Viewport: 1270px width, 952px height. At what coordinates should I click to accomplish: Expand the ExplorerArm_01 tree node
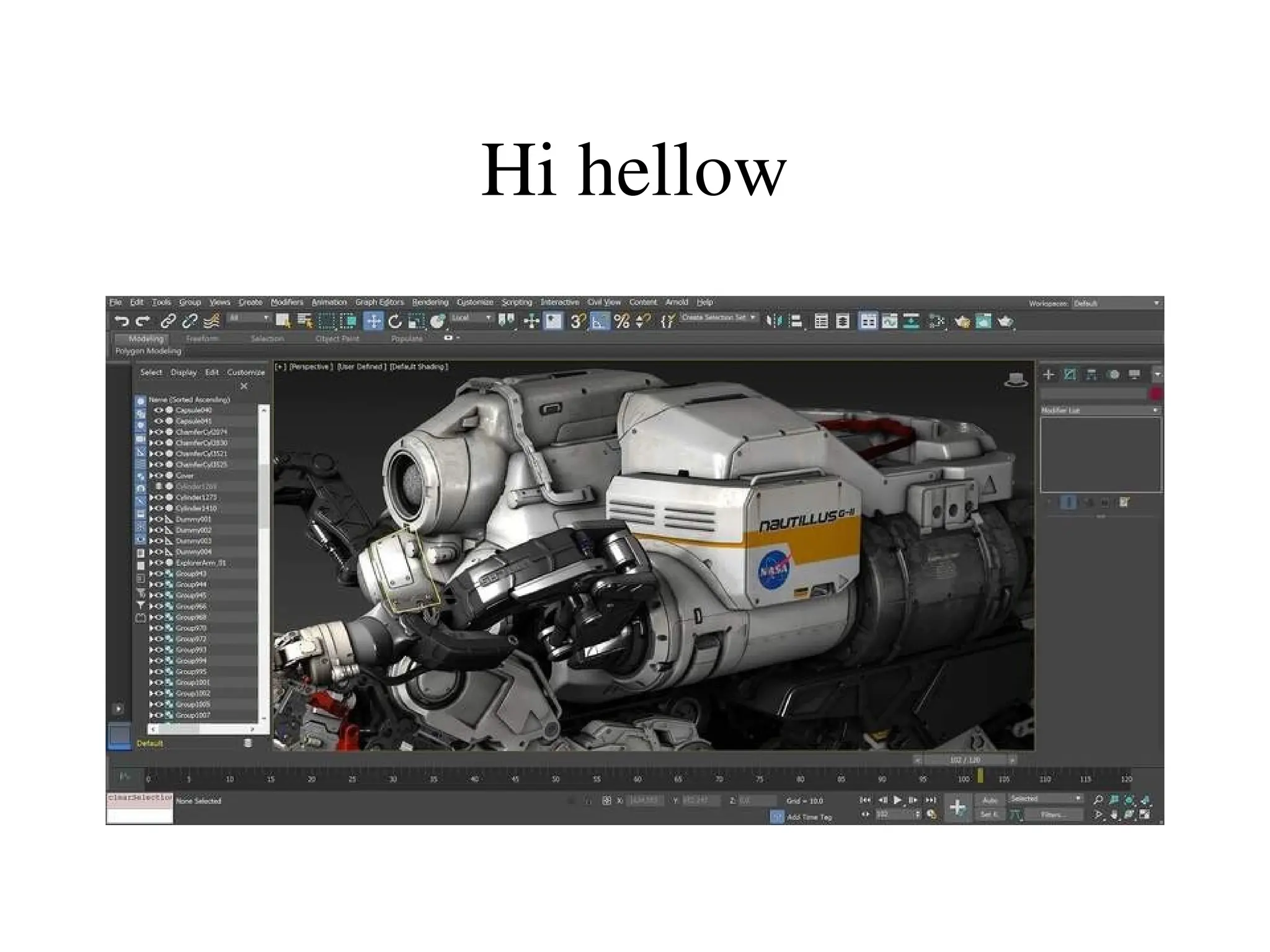click(x=152, y=563)
